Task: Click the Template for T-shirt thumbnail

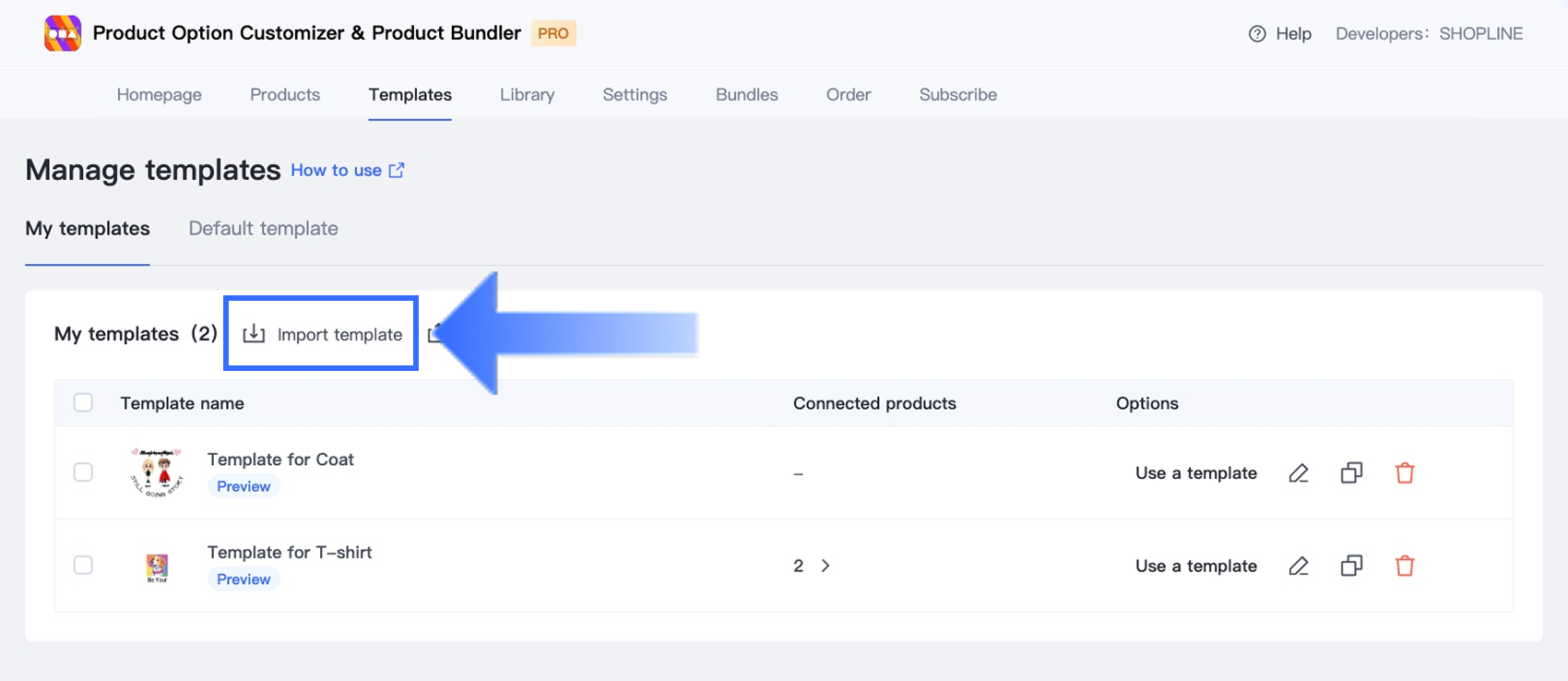Action: click(x=157, y=567)
